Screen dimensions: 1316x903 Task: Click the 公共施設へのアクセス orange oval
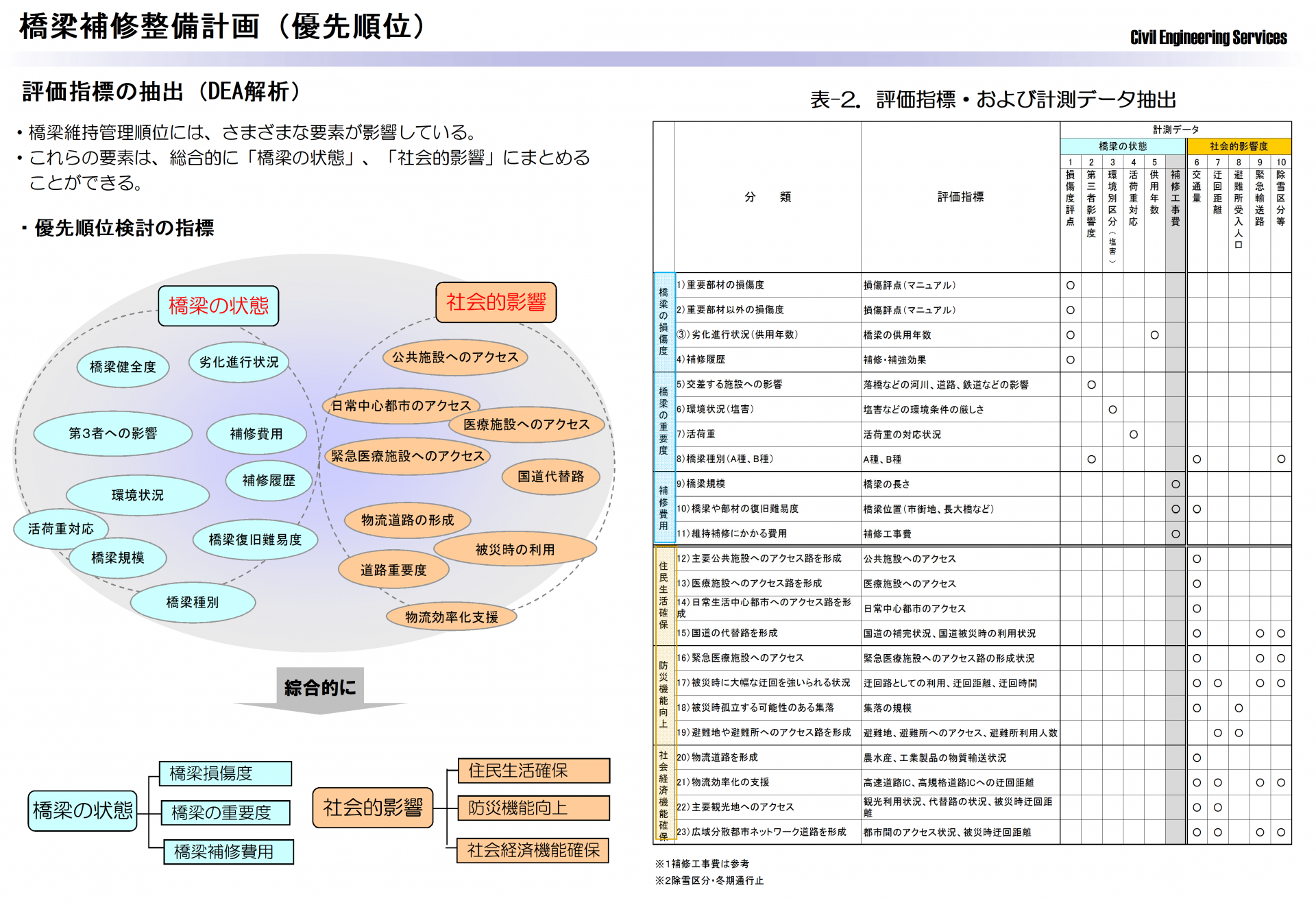tap(454, 357)
